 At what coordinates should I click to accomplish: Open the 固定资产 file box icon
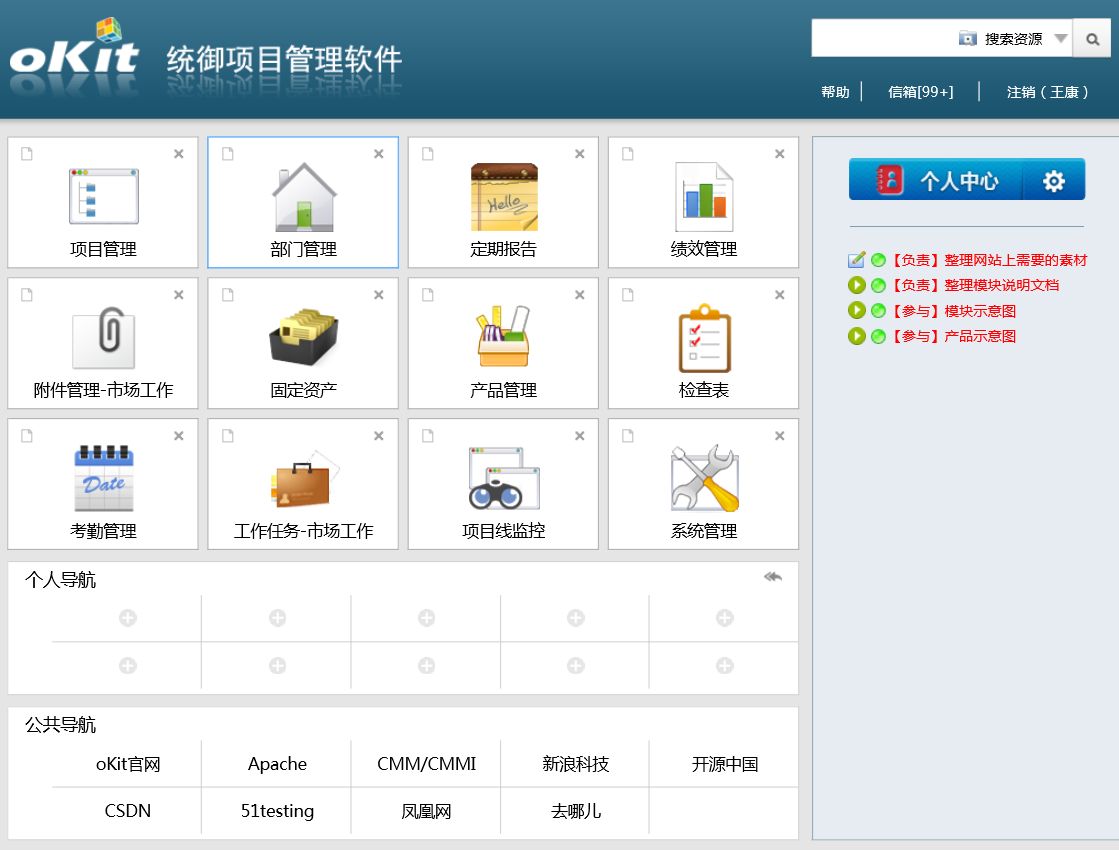(x=304, y=338)
